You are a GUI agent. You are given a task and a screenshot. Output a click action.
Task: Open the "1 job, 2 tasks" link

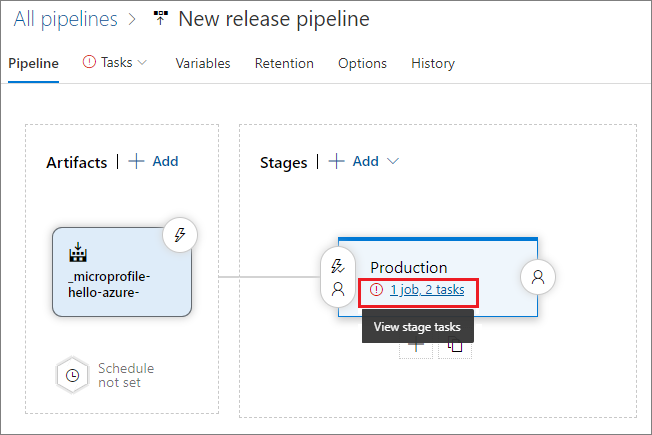tap(427, 290)
